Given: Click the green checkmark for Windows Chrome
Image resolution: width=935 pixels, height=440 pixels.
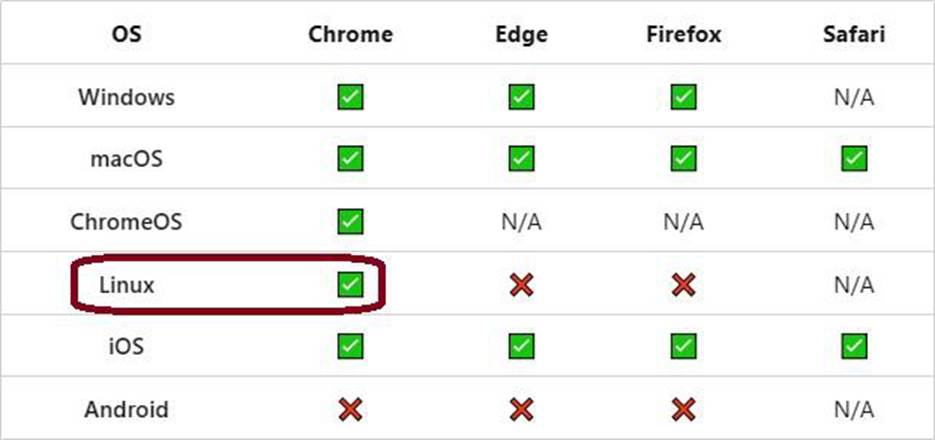Looking at the screenshot, I should [350, 97].
